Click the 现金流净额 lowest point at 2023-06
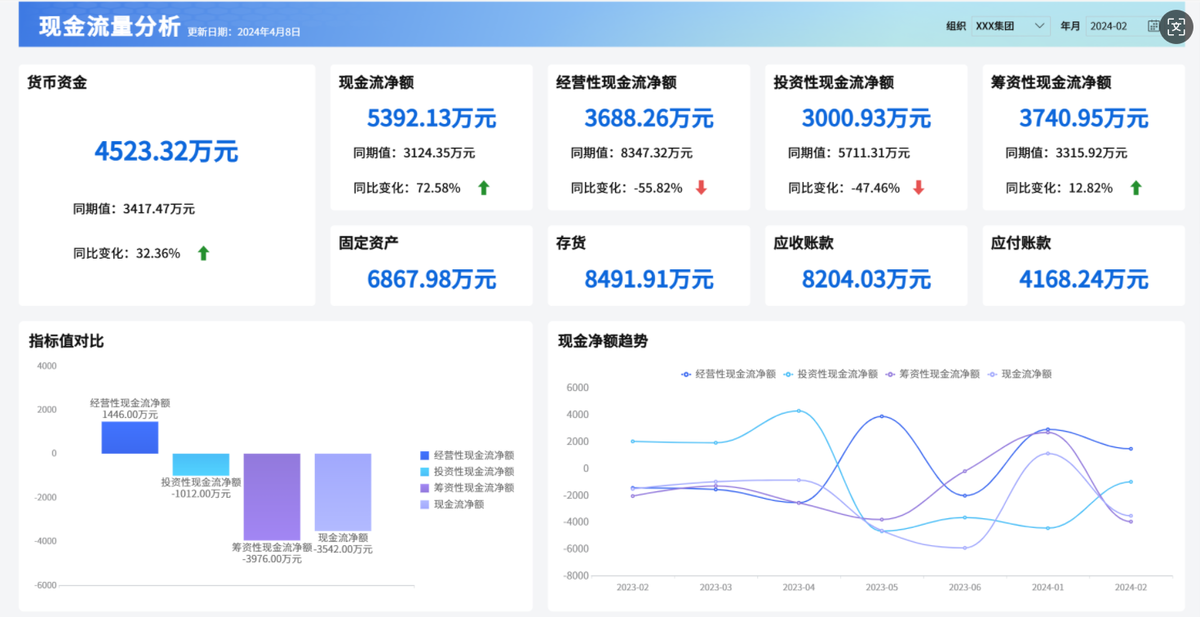The height and width of the screenshot is (617, 1200). pos(964,548)
